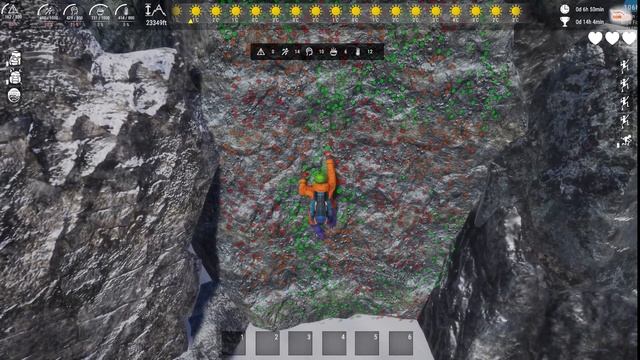640x360 pixels.
Task: Open the second gear bag icon below backpack
Action: tap(14, 77)
